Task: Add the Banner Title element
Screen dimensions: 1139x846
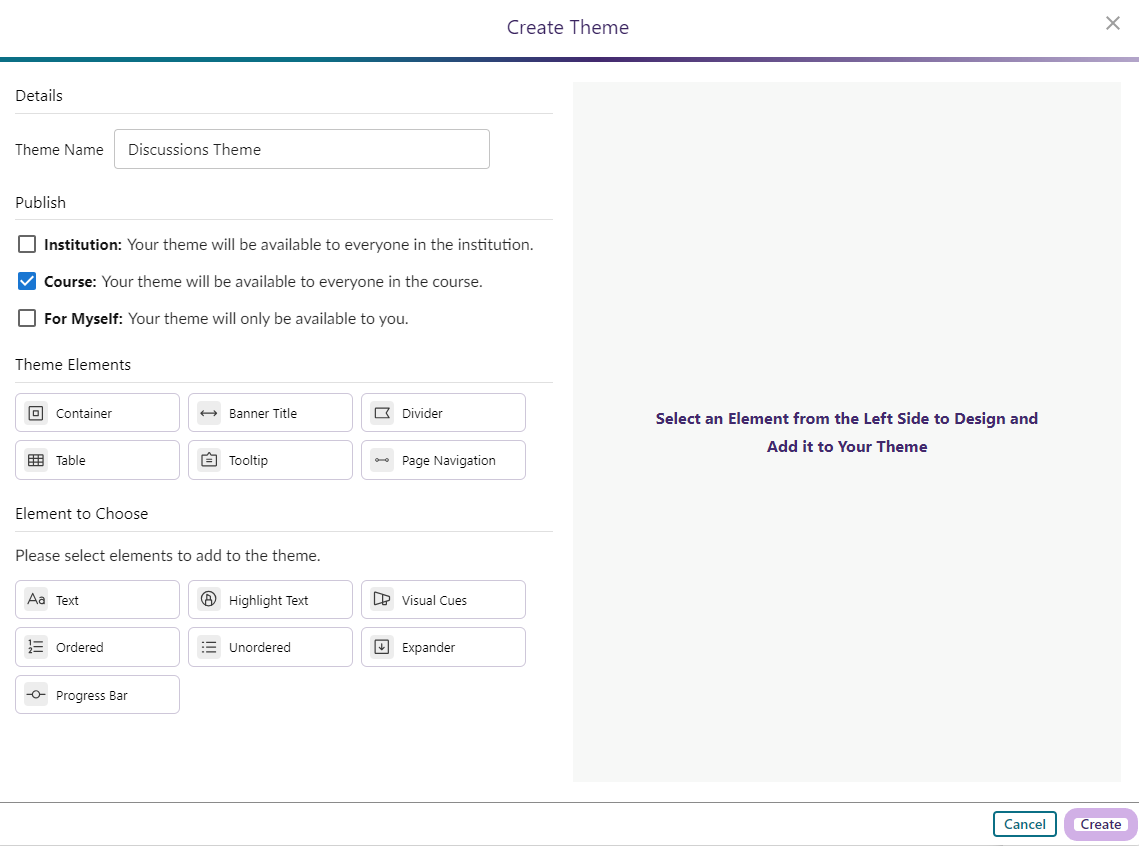Action: click(270, 413)
